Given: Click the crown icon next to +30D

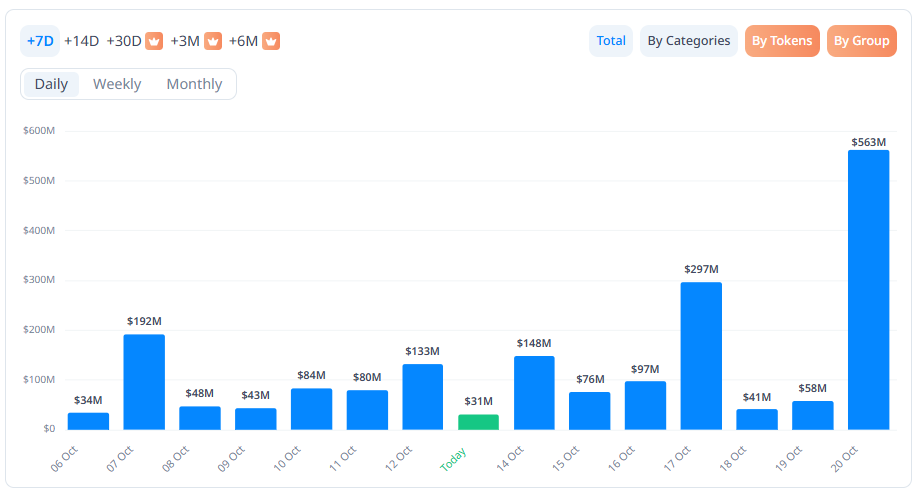Looking at the screenshot, I should click(154, 41).
